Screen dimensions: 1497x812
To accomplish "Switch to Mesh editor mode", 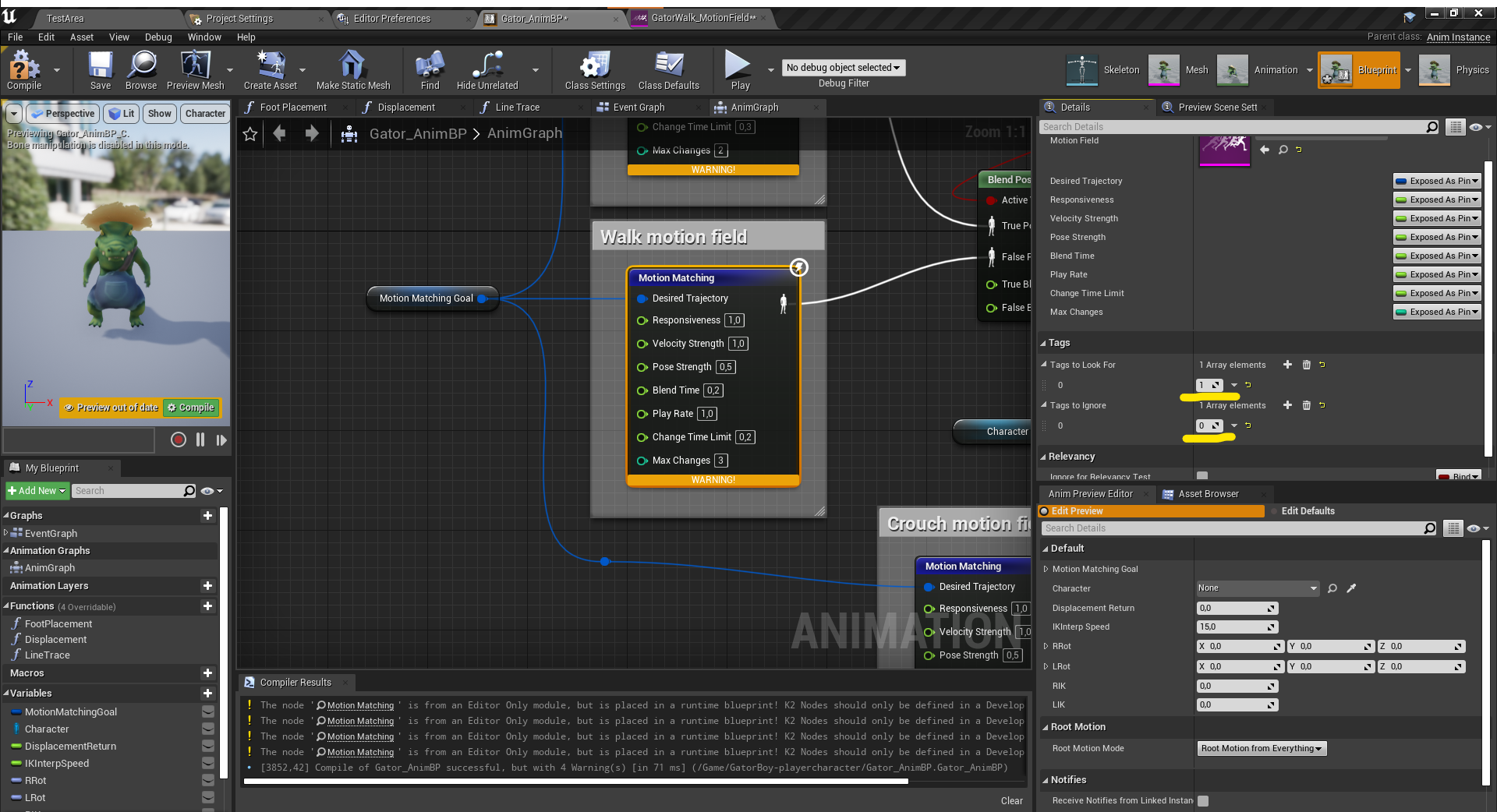I will point(1179,70).
